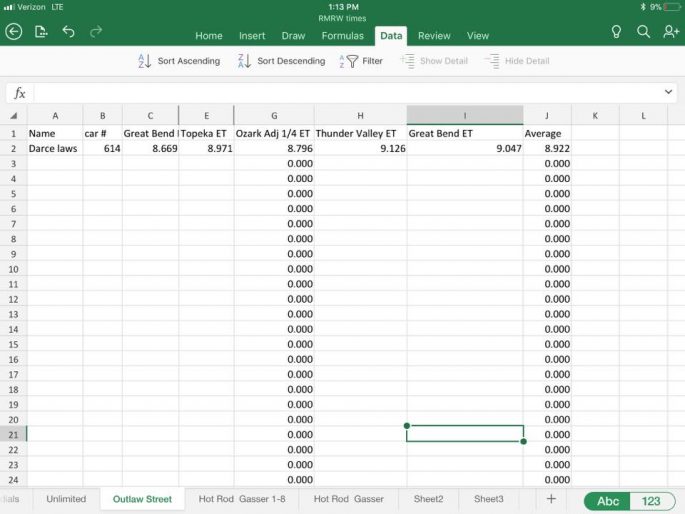Expand the formula bar chevron
The height and width of the screenshot is (514, 685).
669,92
